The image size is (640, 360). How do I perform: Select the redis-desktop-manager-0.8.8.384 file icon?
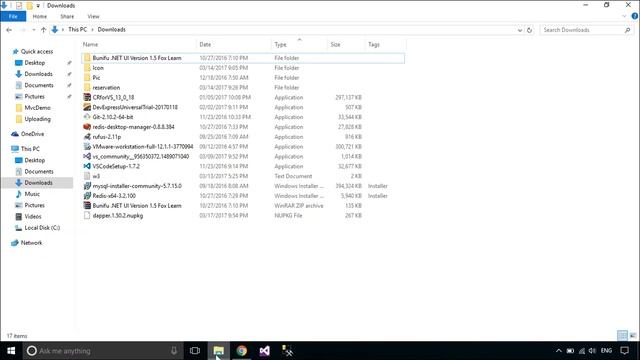87,127
